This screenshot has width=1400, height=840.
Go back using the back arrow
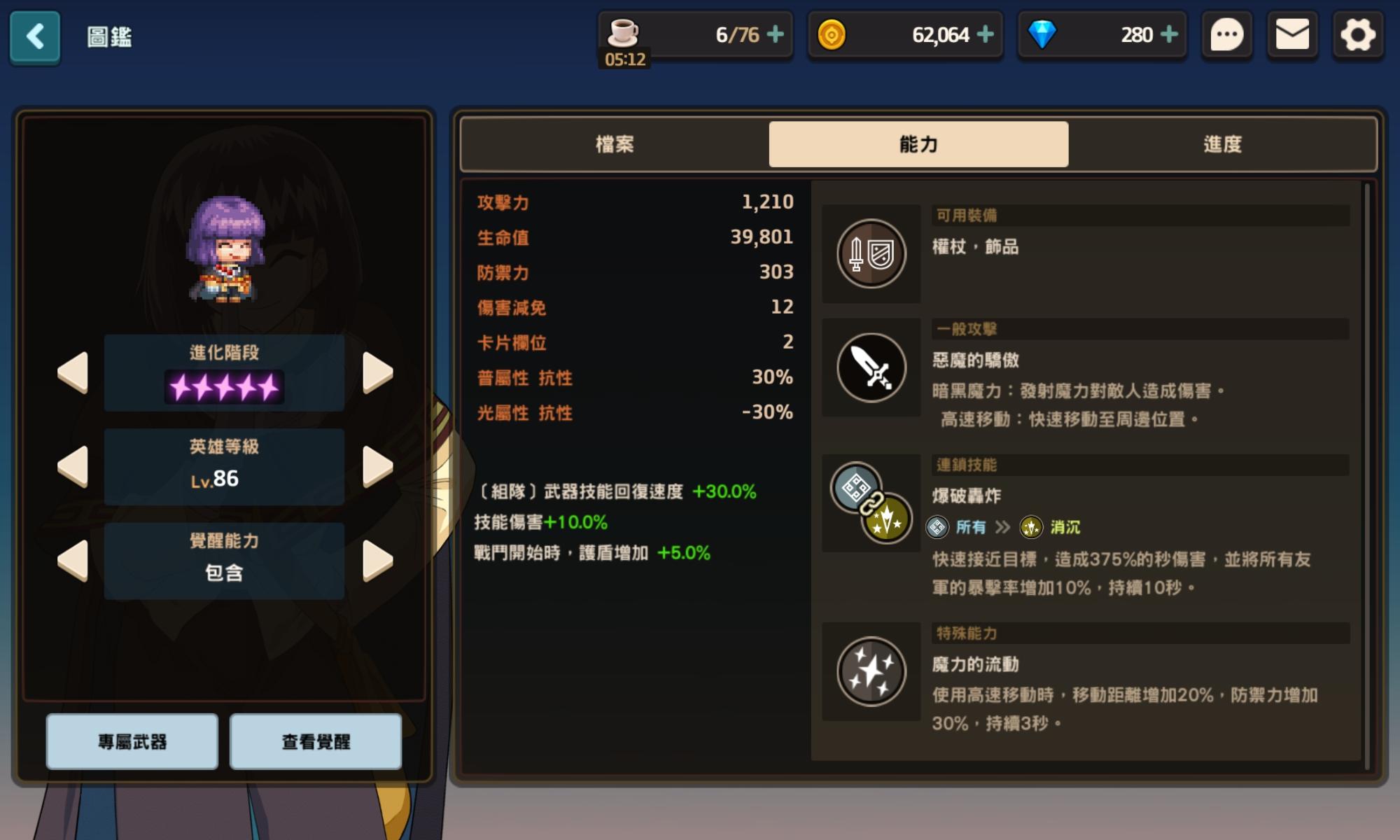tap(35, 36)
